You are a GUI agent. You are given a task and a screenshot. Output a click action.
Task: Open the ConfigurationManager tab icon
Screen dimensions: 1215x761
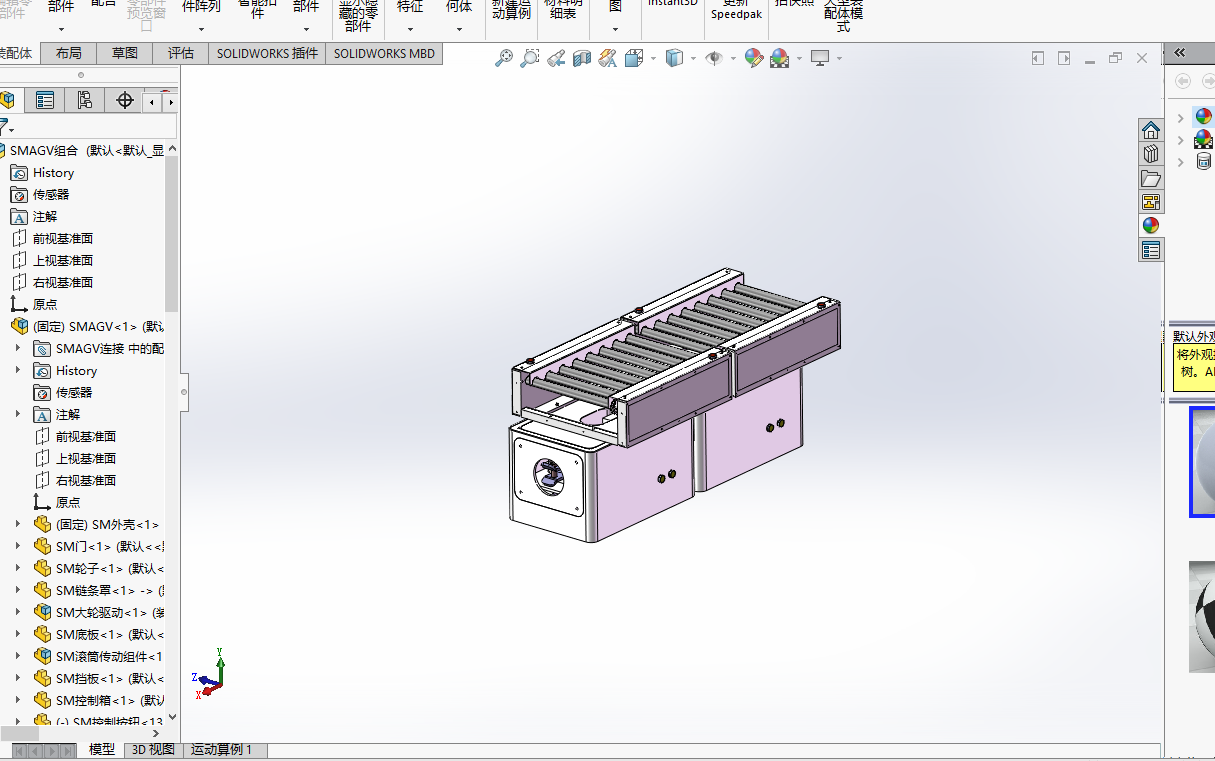pyautogui.click(x=84, y=100)
